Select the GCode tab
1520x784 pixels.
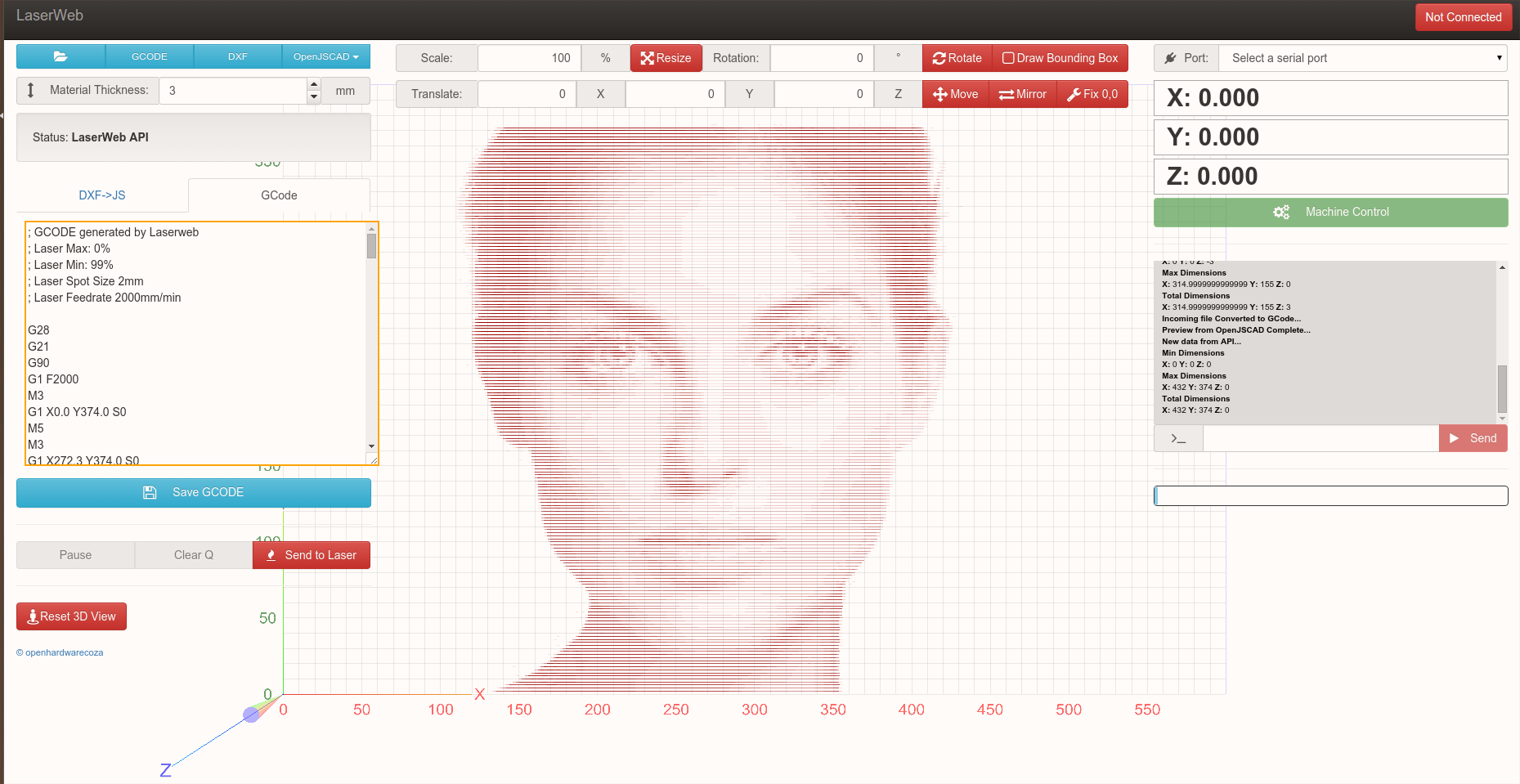click(279, 195)
